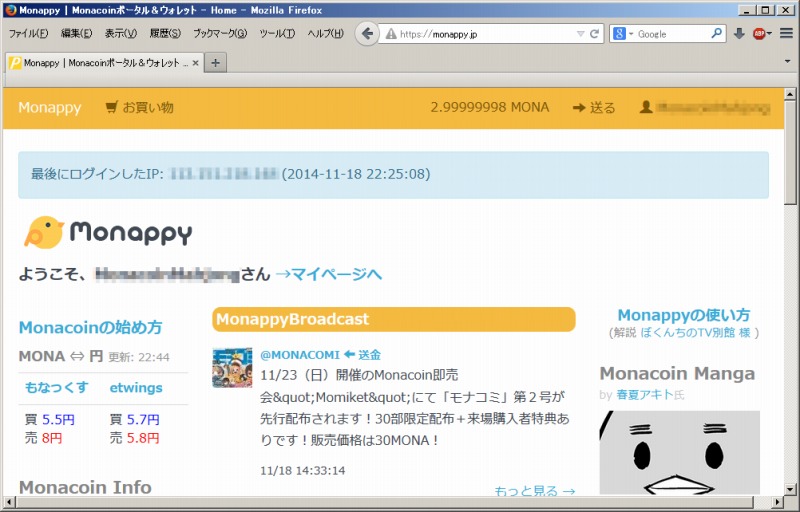Open the もなっくす exchange link
The image size is (800, 512).
[56, 388]
